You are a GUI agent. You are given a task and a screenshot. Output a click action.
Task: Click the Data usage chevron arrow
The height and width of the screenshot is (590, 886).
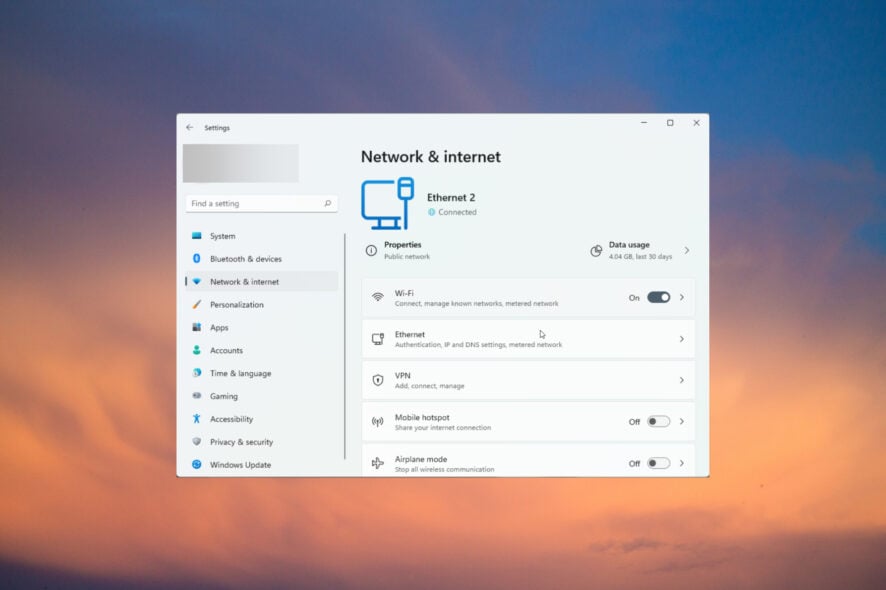pos(687,250)
